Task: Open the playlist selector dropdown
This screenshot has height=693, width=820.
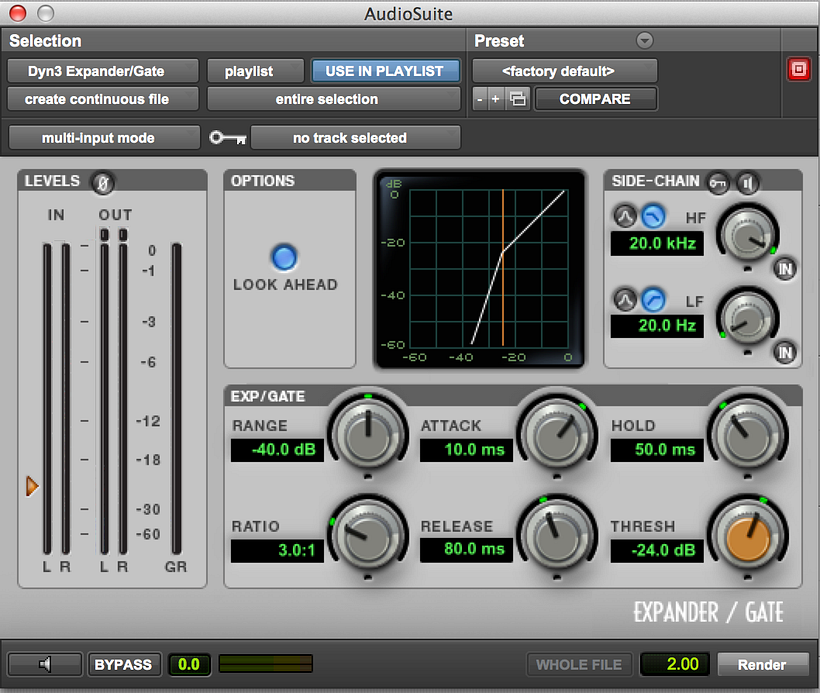Action: 255,71
